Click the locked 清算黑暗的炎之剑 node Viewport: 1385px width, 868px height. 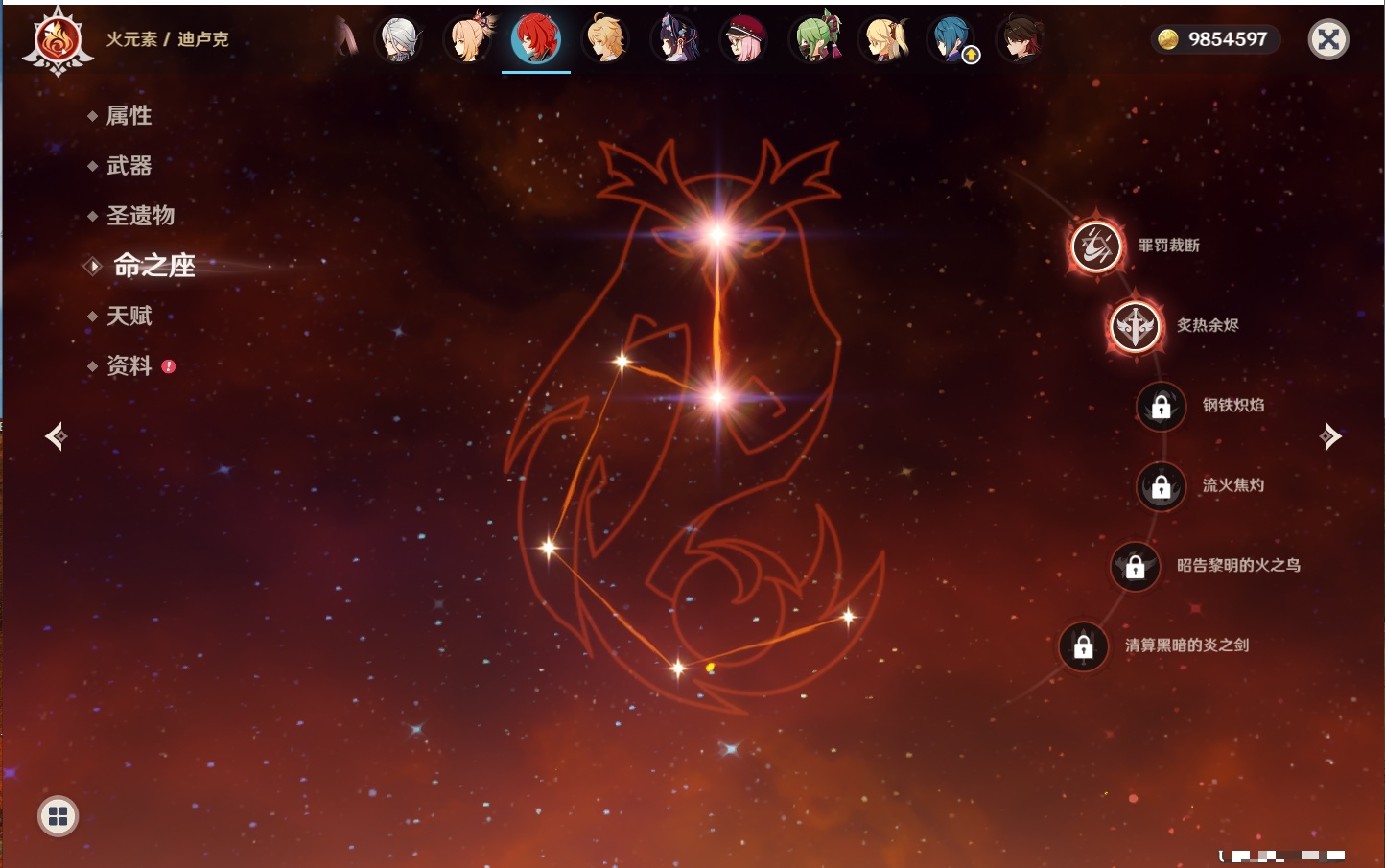click(1084, 646)
